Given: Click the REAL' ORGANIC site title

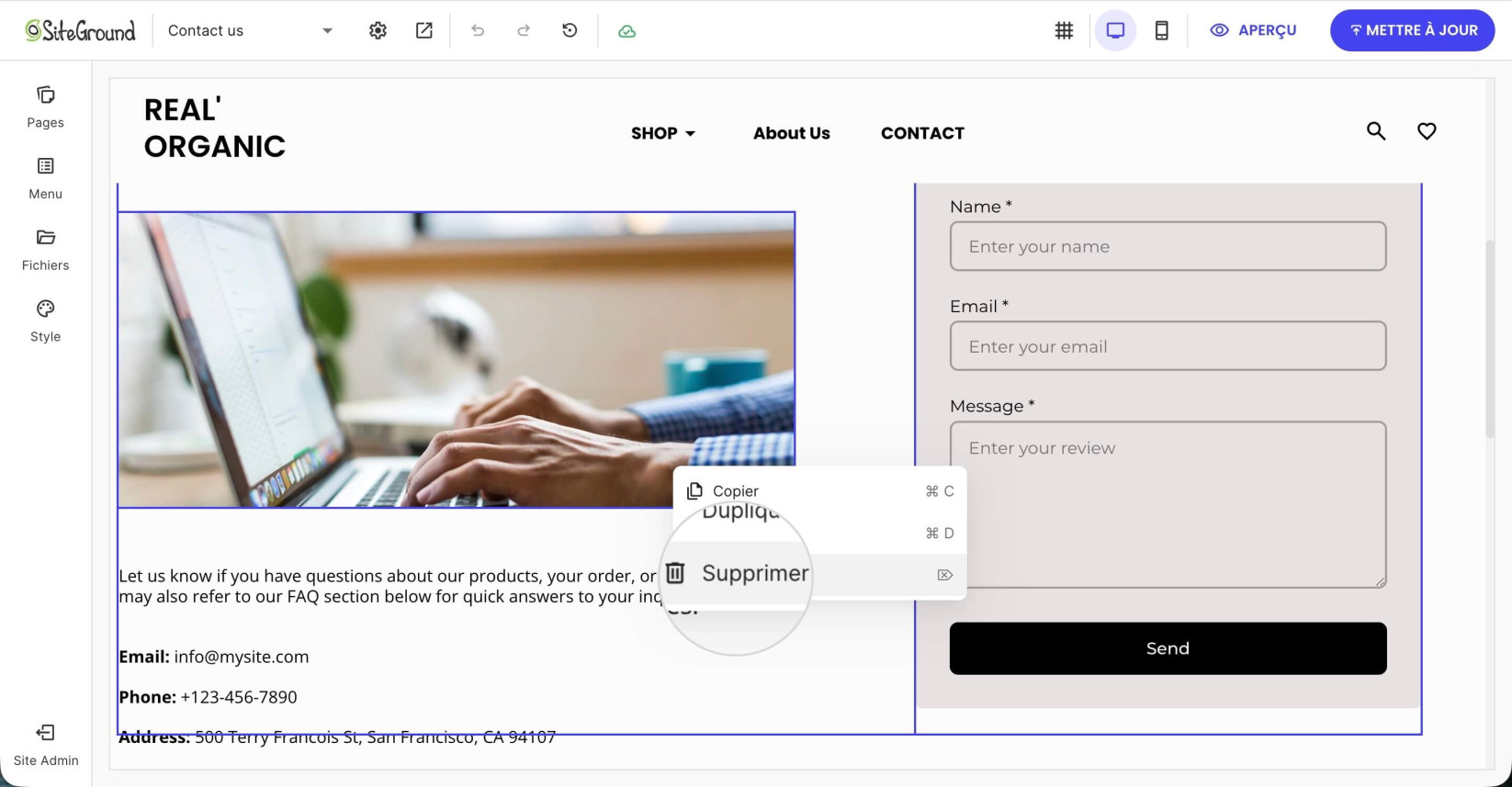Looking at the screenshot, I should [215, 128].
